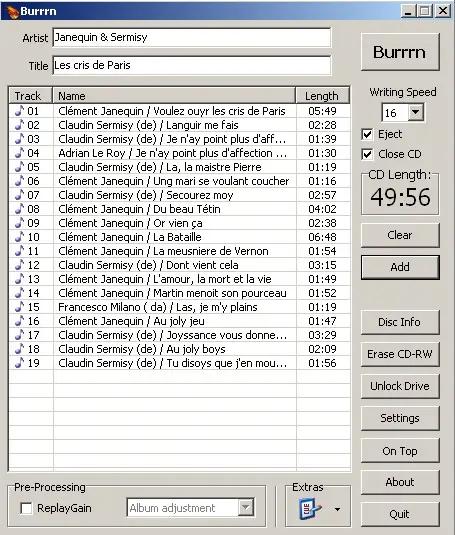Click the music note icon for track 19

click(20, 362)
